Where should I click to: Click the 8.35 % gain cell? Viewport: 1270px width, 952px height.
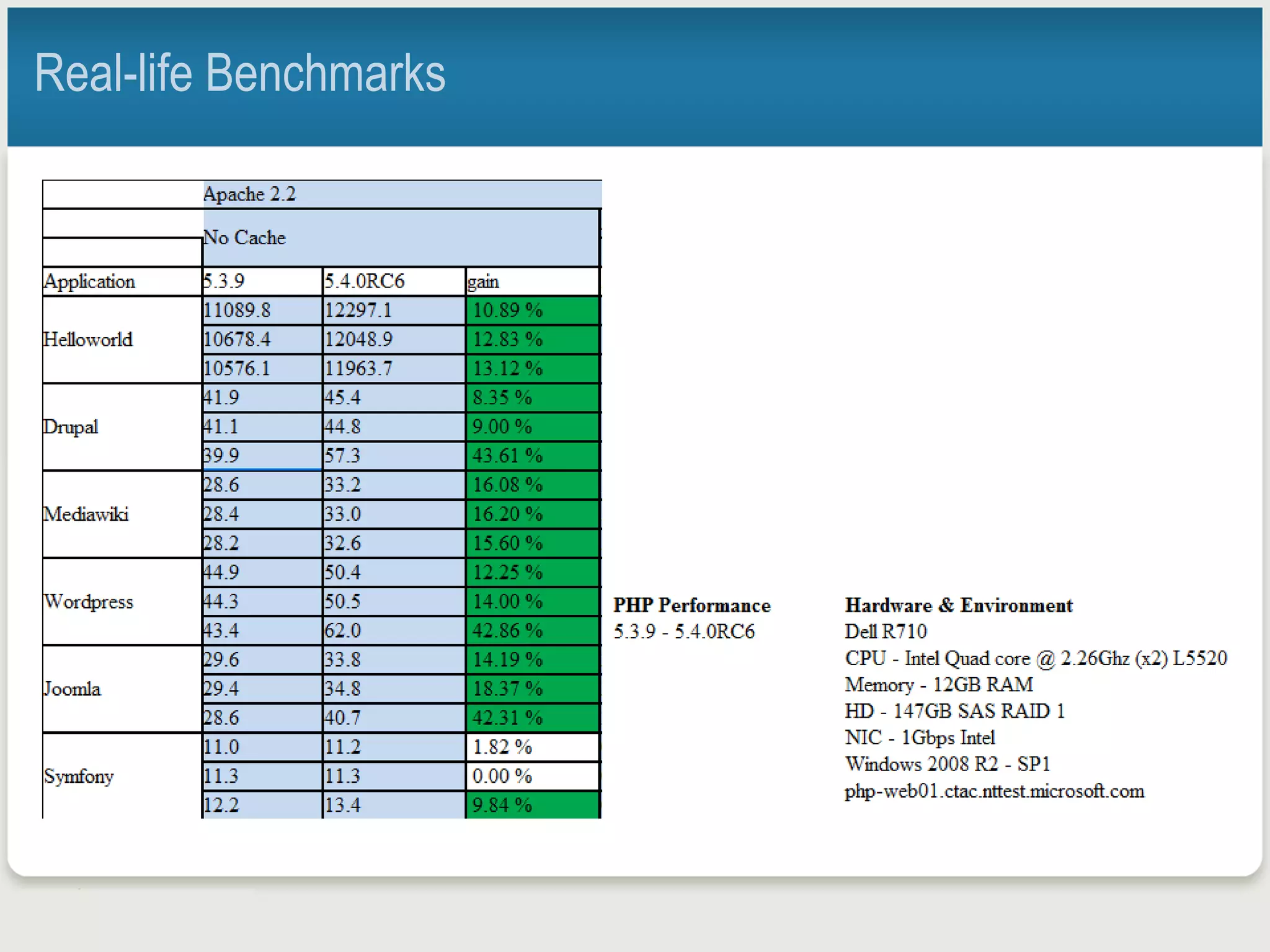click(x=533, y=398)
